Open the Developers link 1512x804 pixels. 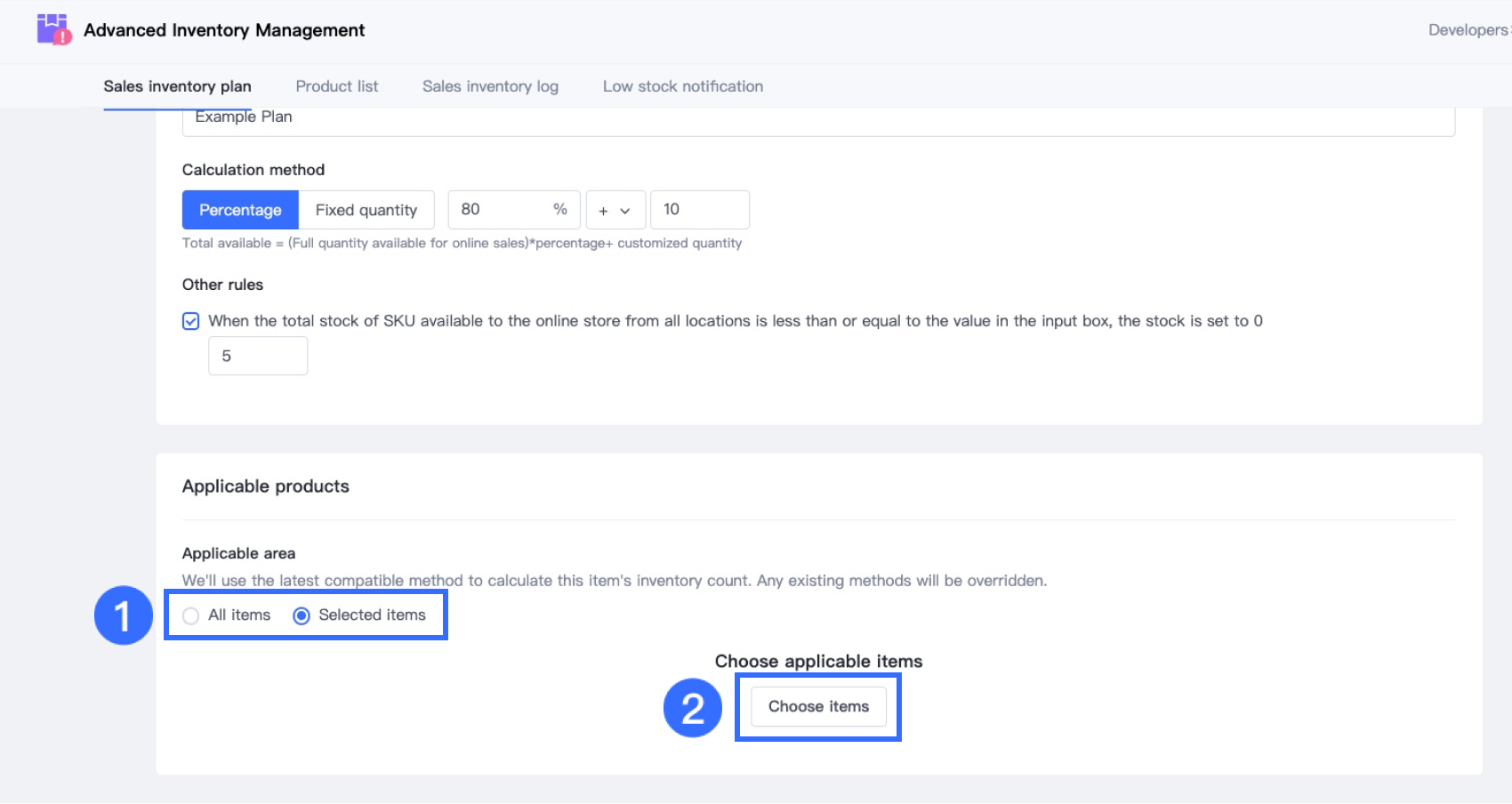(x=1468, y=30)
